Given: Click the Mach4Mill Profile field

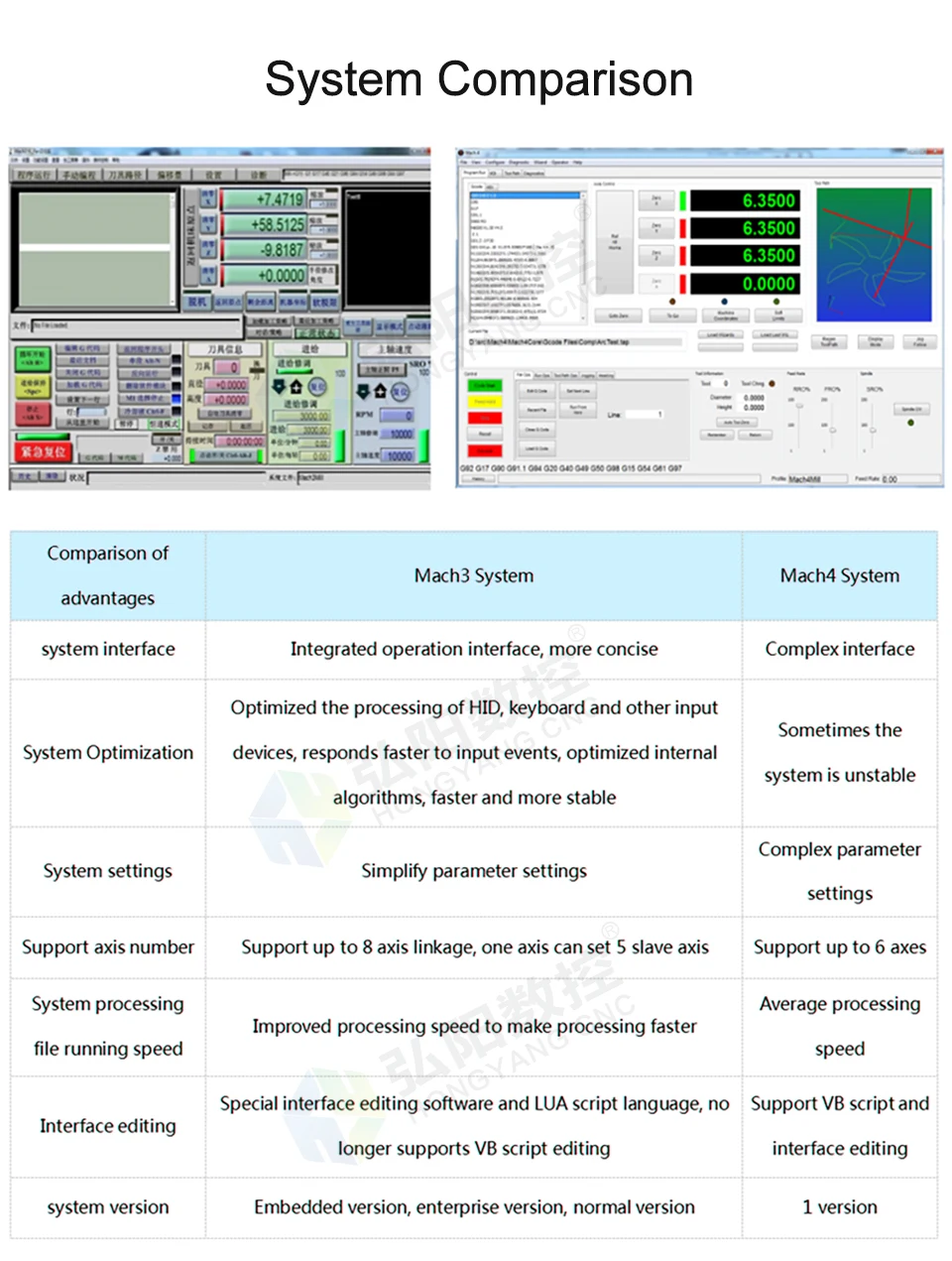Looking at the screenshot, I should click(818, 479).
